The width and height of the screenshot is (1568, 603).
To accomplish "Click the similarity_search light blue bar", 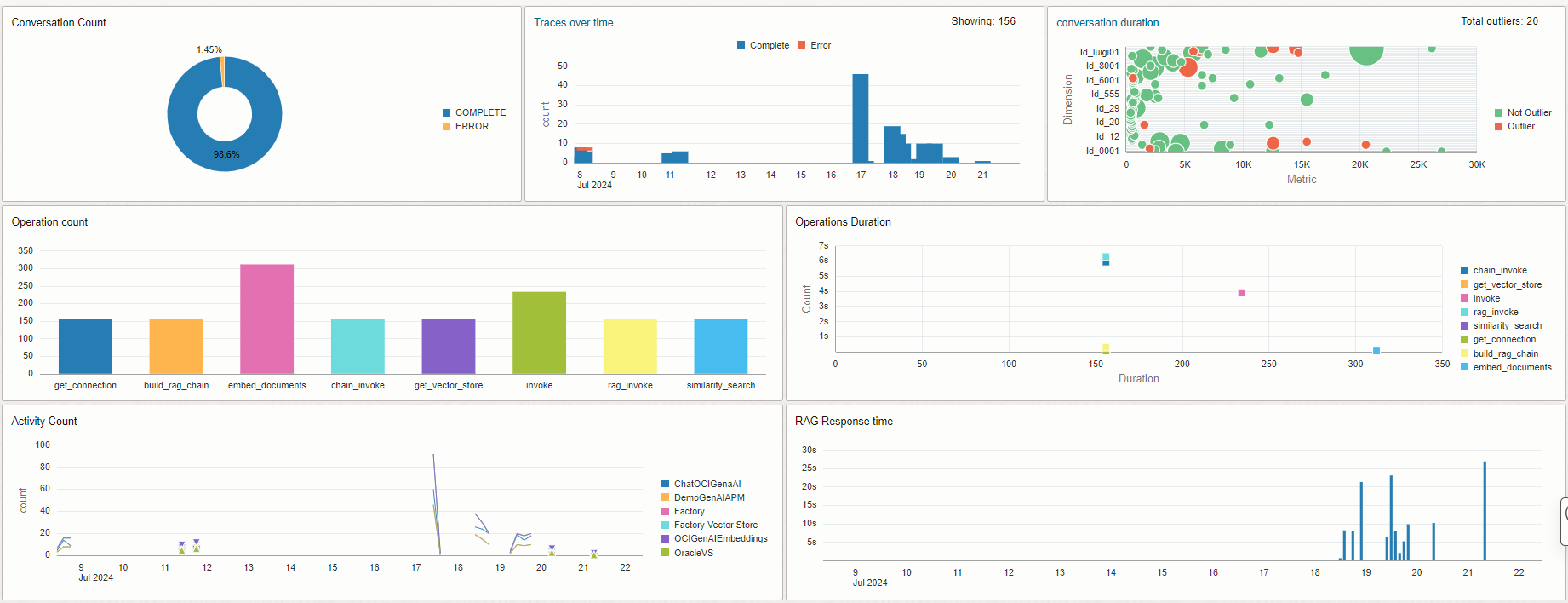I will tap(721, 347).
